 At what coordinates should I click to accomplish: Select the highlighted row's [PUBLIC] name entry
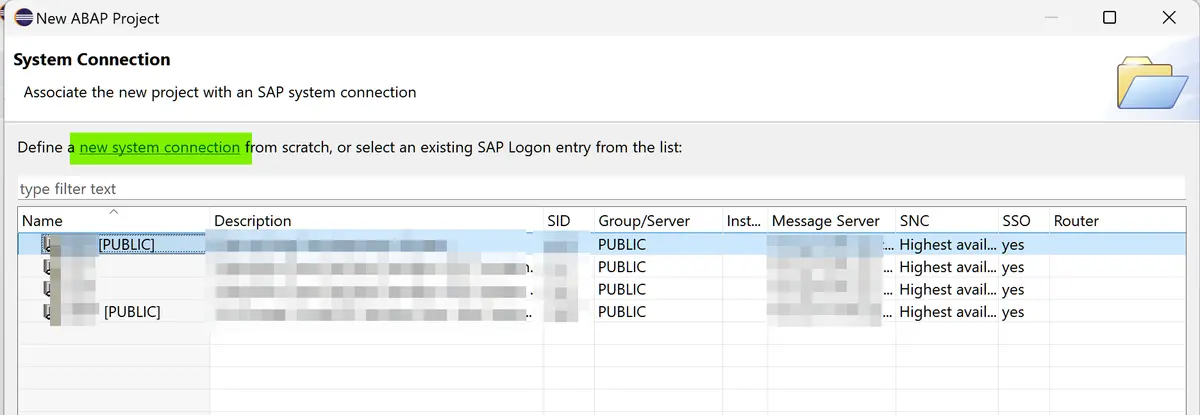pyautogui.click(x=127, y=244)
